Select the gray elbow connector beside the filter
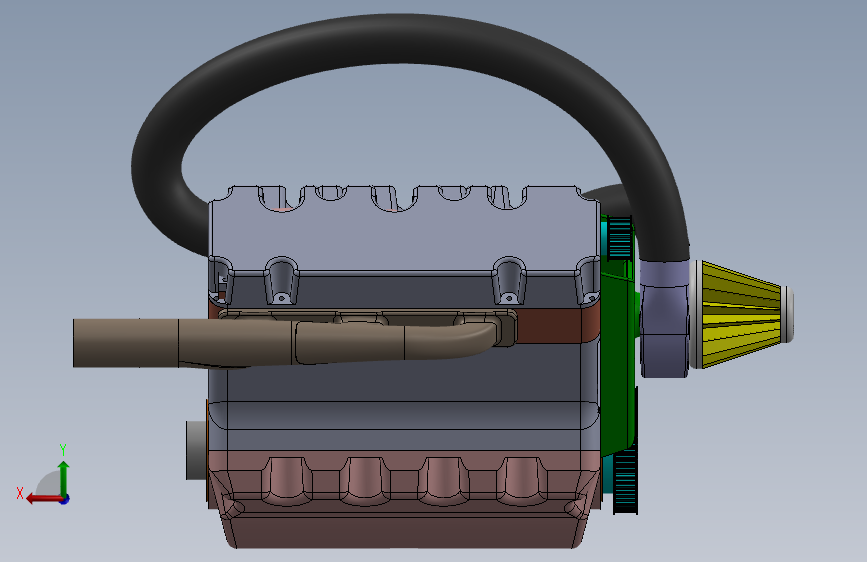The width and height of the screenshot is (867, 562). coord(665,320)
